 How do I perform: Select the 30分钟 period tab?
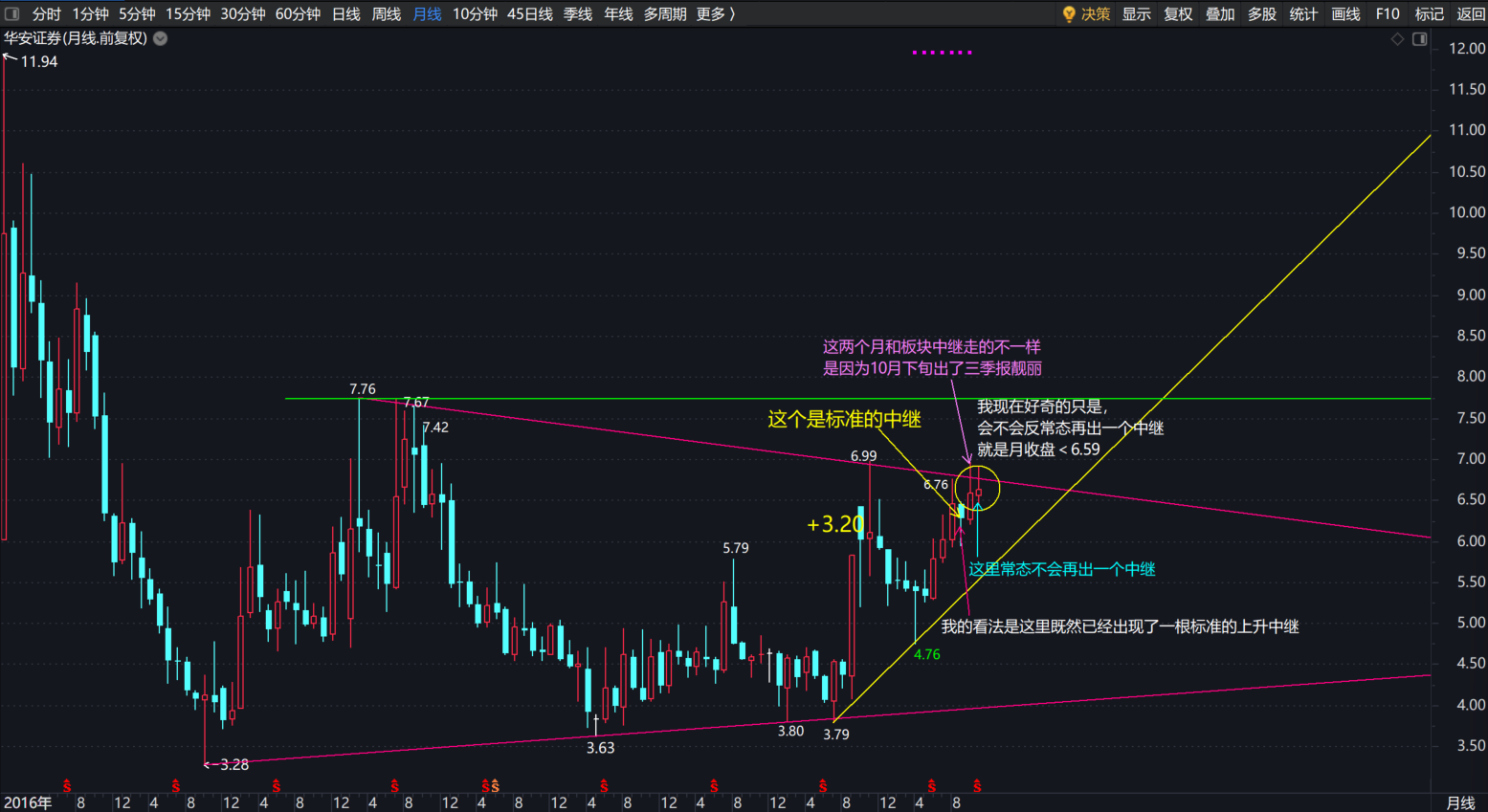pyautogui.click(x=243, y=13)
